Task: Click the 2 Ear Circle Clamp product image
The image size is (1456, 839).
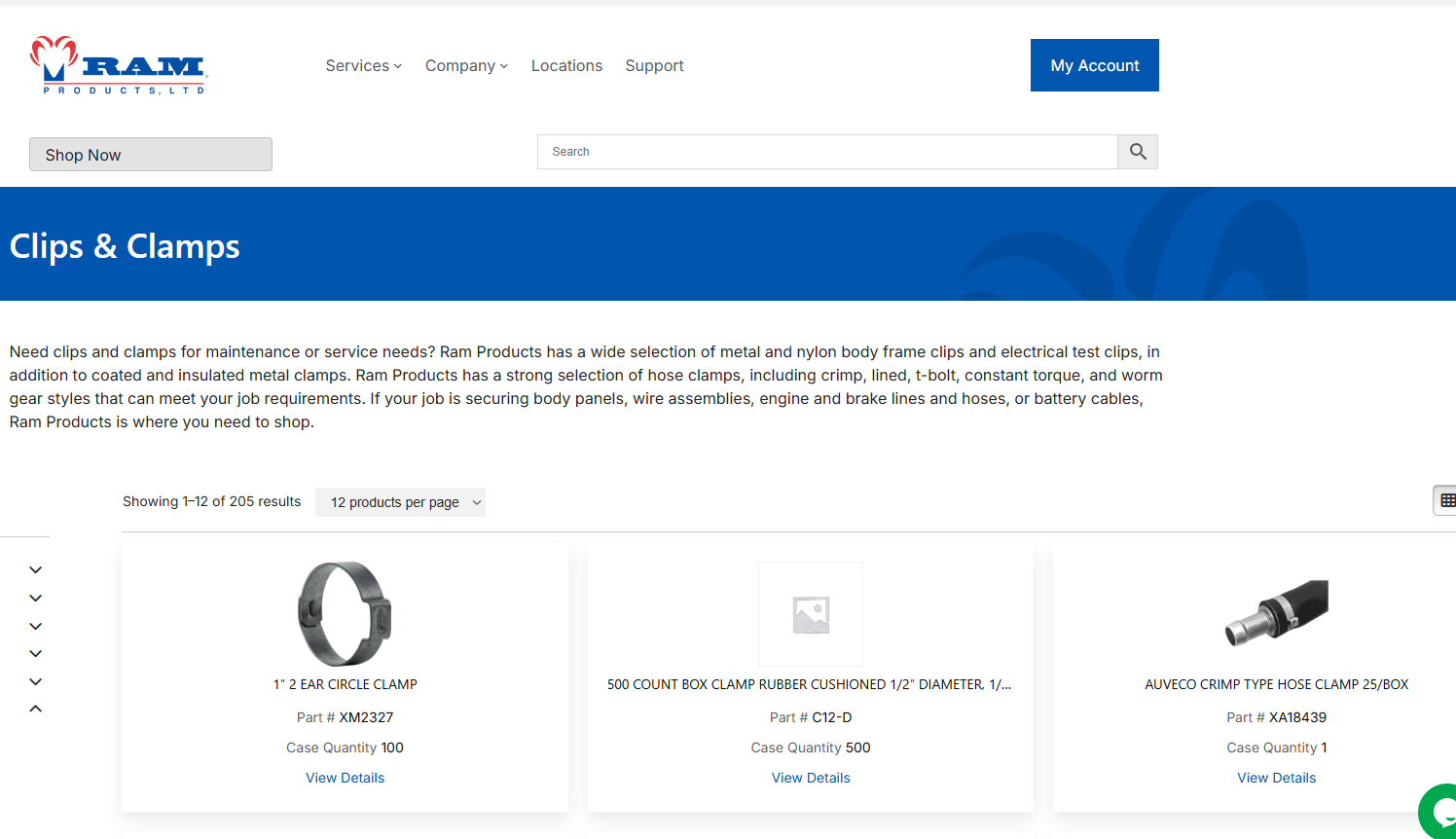Action: click(x=345, y=614)
